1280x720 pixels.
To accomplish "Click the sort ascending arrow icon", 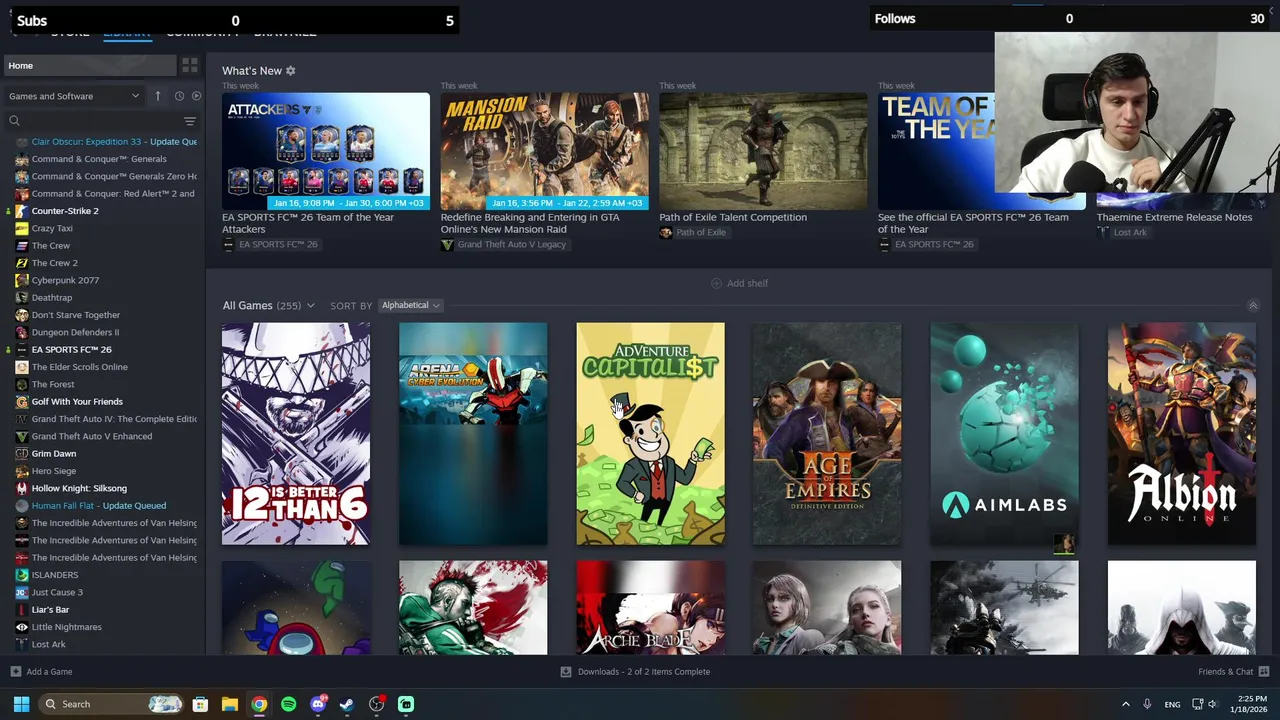I will click(157, 96).
